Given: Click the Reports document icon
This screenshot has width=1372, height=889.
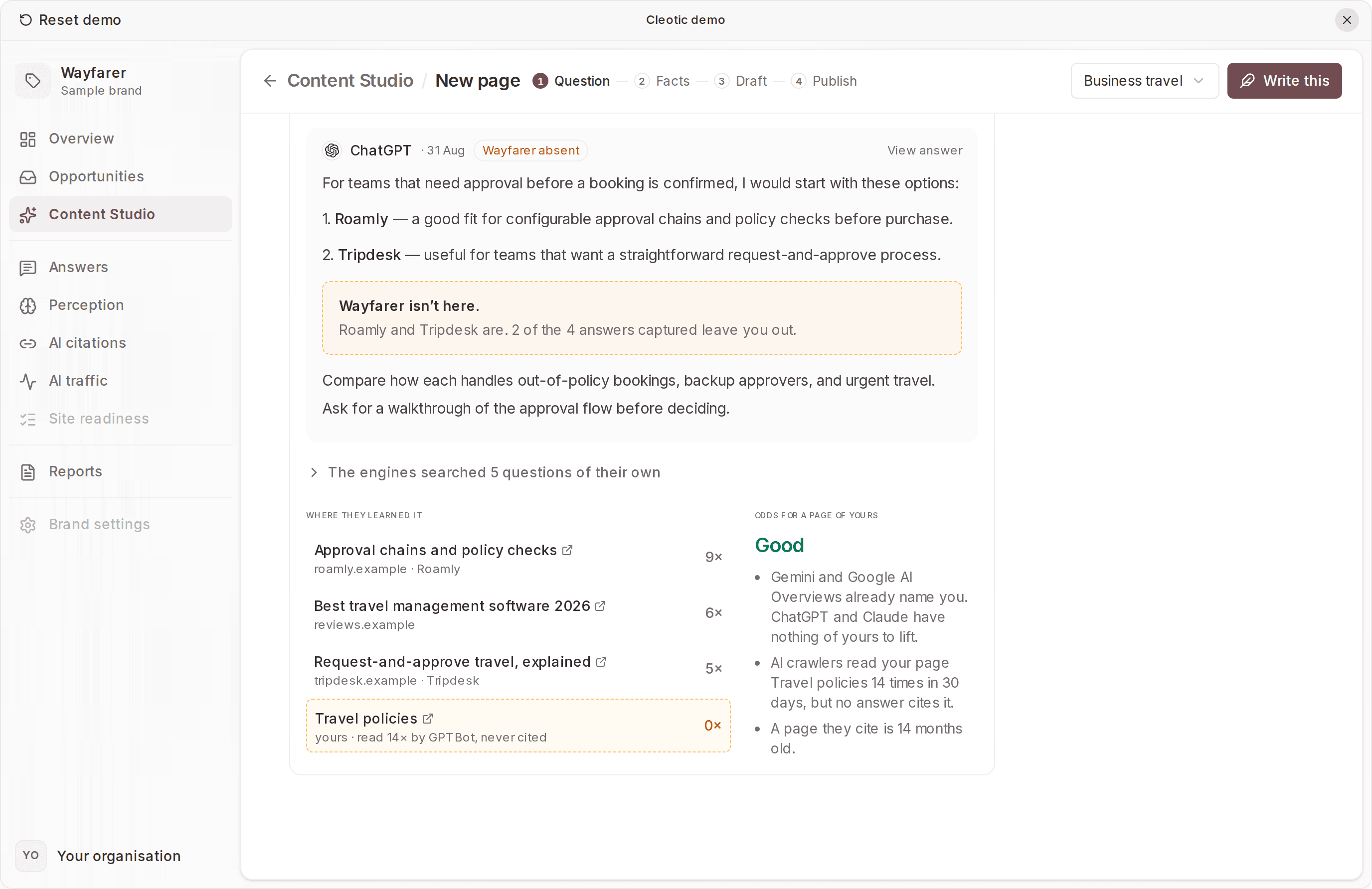Looking at the screenshot, I should [x=28, y=472].
